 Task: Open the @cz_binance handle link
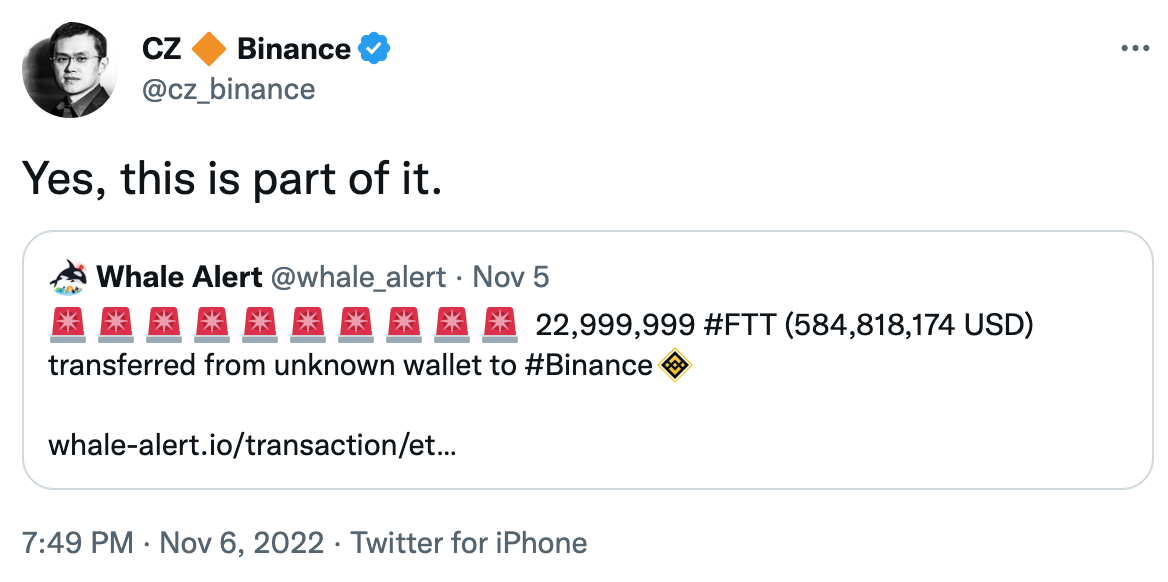tap(229, 90)
